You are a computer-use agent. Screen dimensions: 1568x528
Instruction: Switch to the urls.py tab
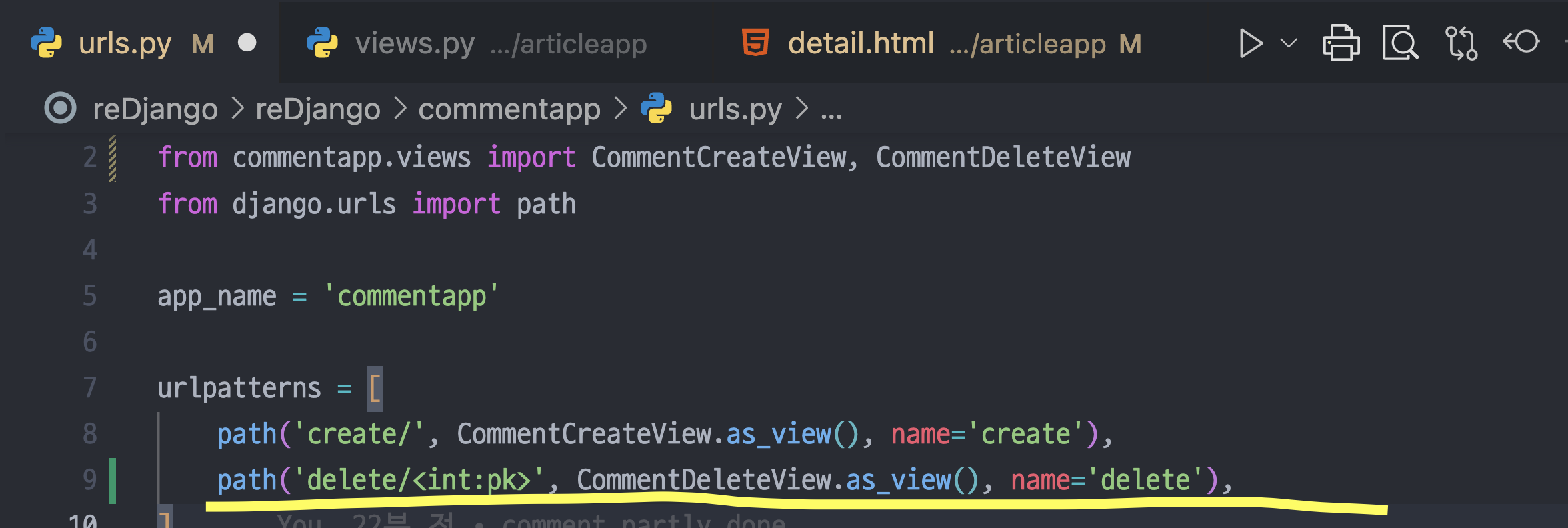[125, 44]
